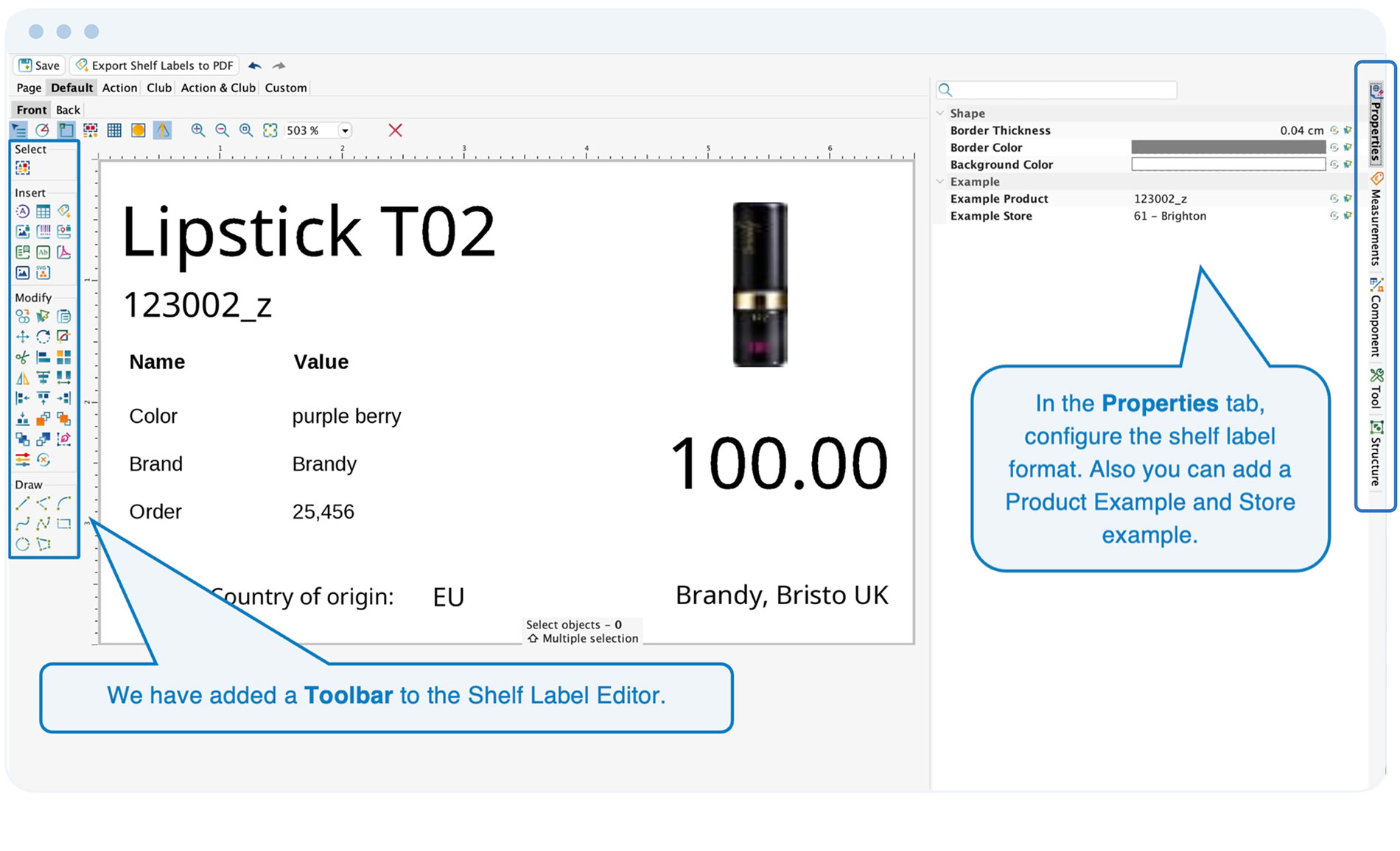Pick the move arrows tool

tap(23, 337)
